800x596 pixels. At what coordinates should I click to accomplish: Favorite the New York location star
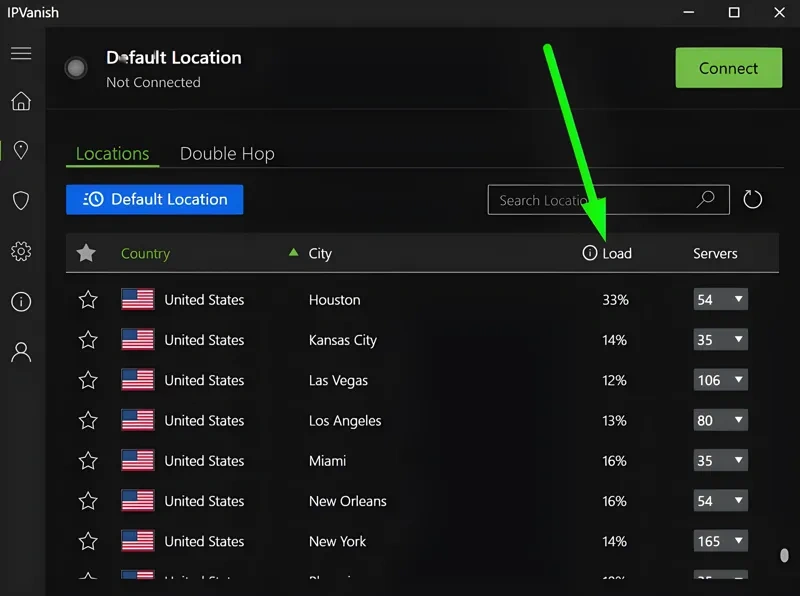coord(88,541)
